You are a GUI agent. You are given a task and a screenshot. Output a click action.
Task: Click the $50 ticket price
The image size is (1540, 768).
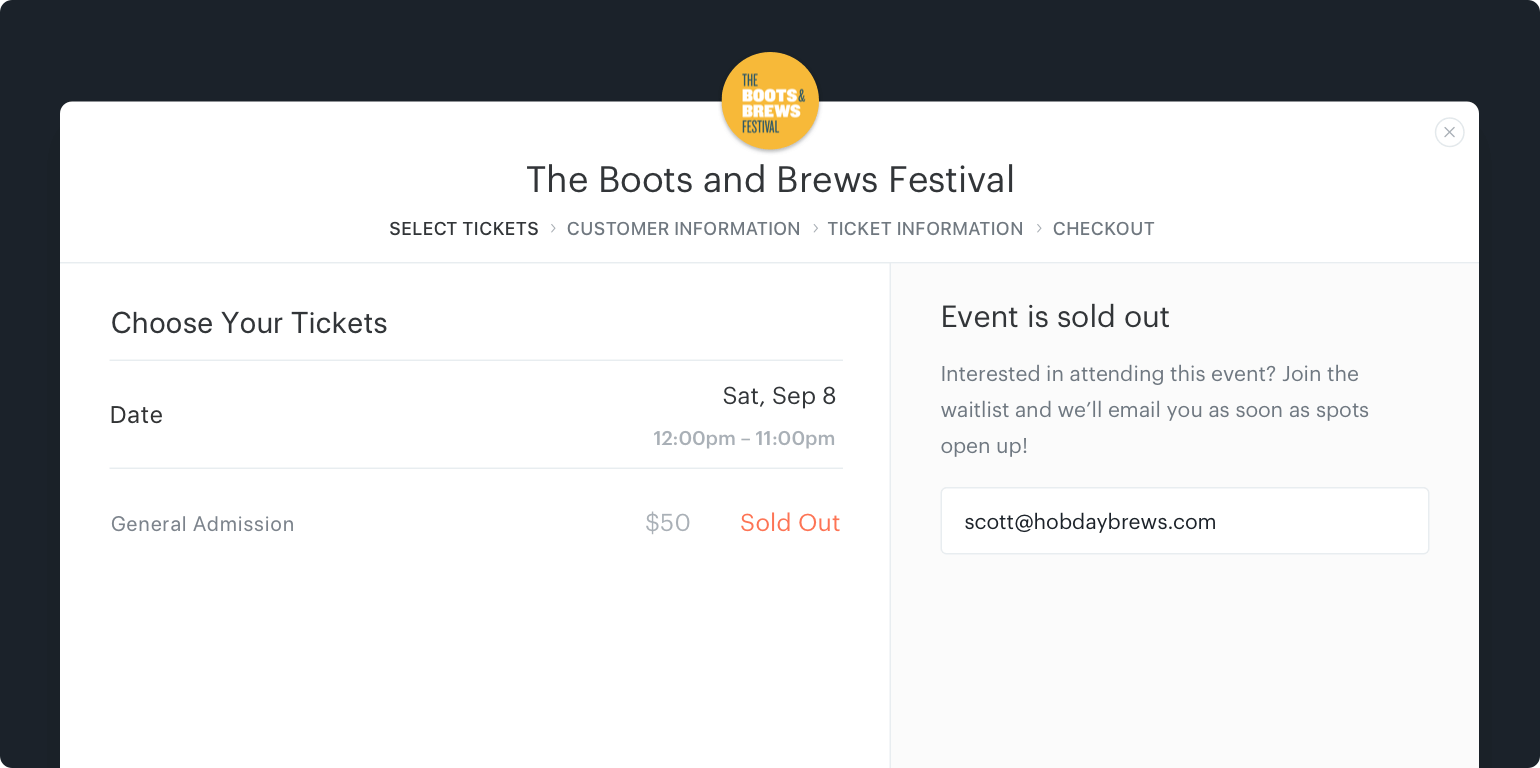(x=667, y=523)
